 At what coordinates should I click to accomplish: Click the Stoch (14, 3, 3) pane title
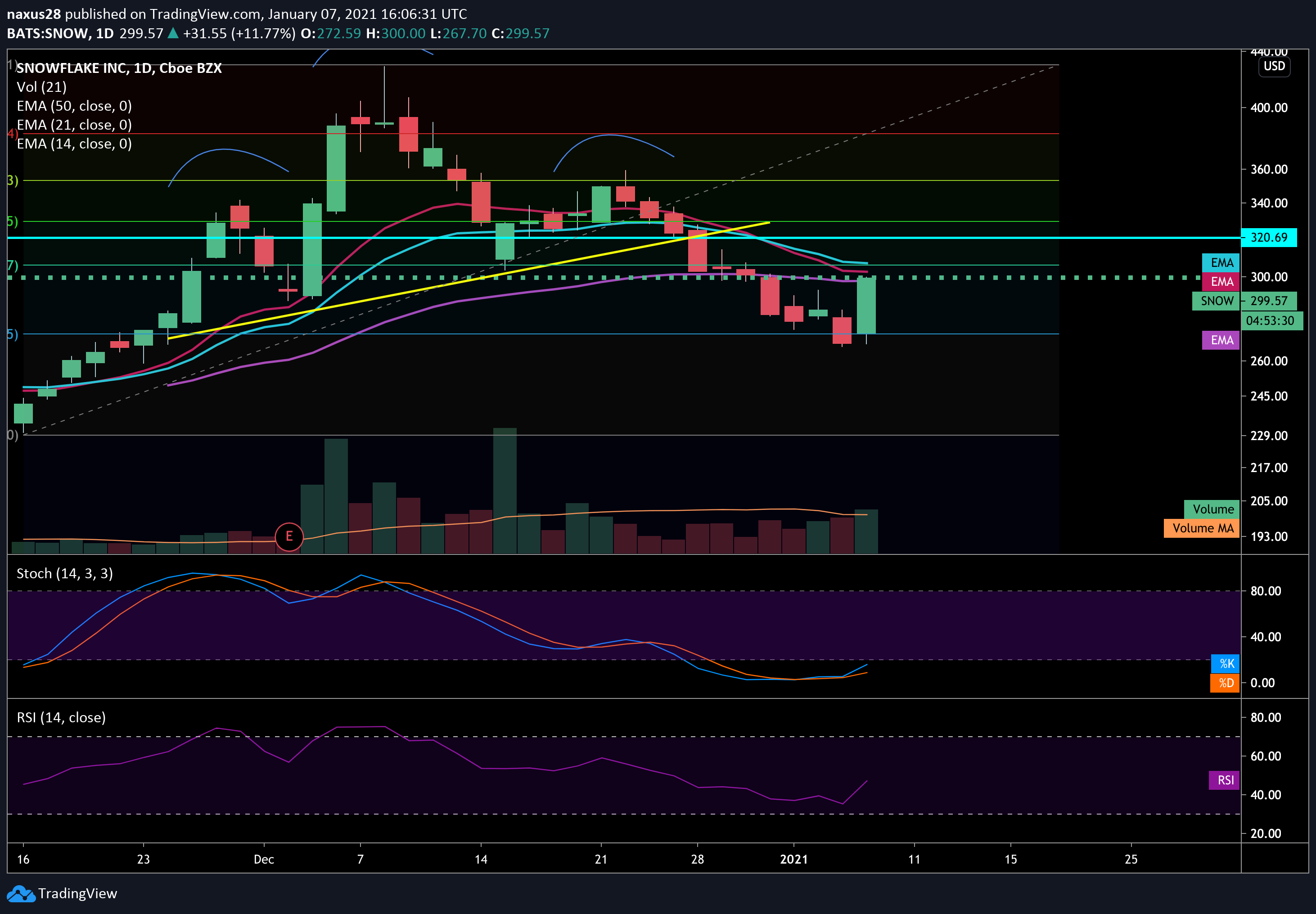click(x=65, y=574)
